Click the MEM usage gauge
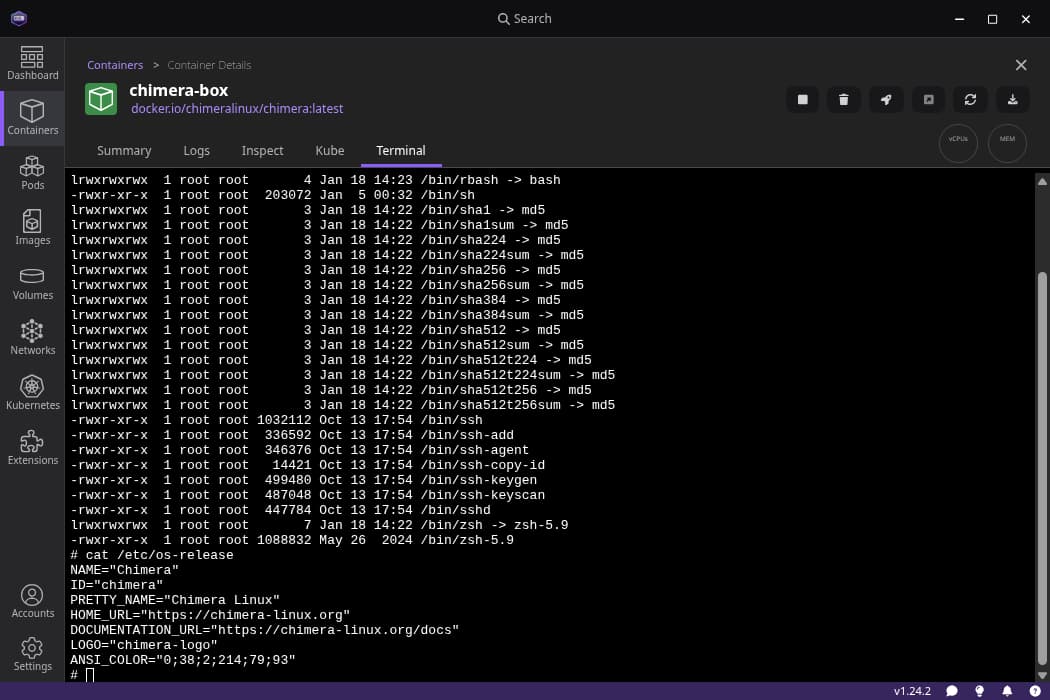Image resolution: width=1050 pixels, height=700 pixels. coord(1007,143)
